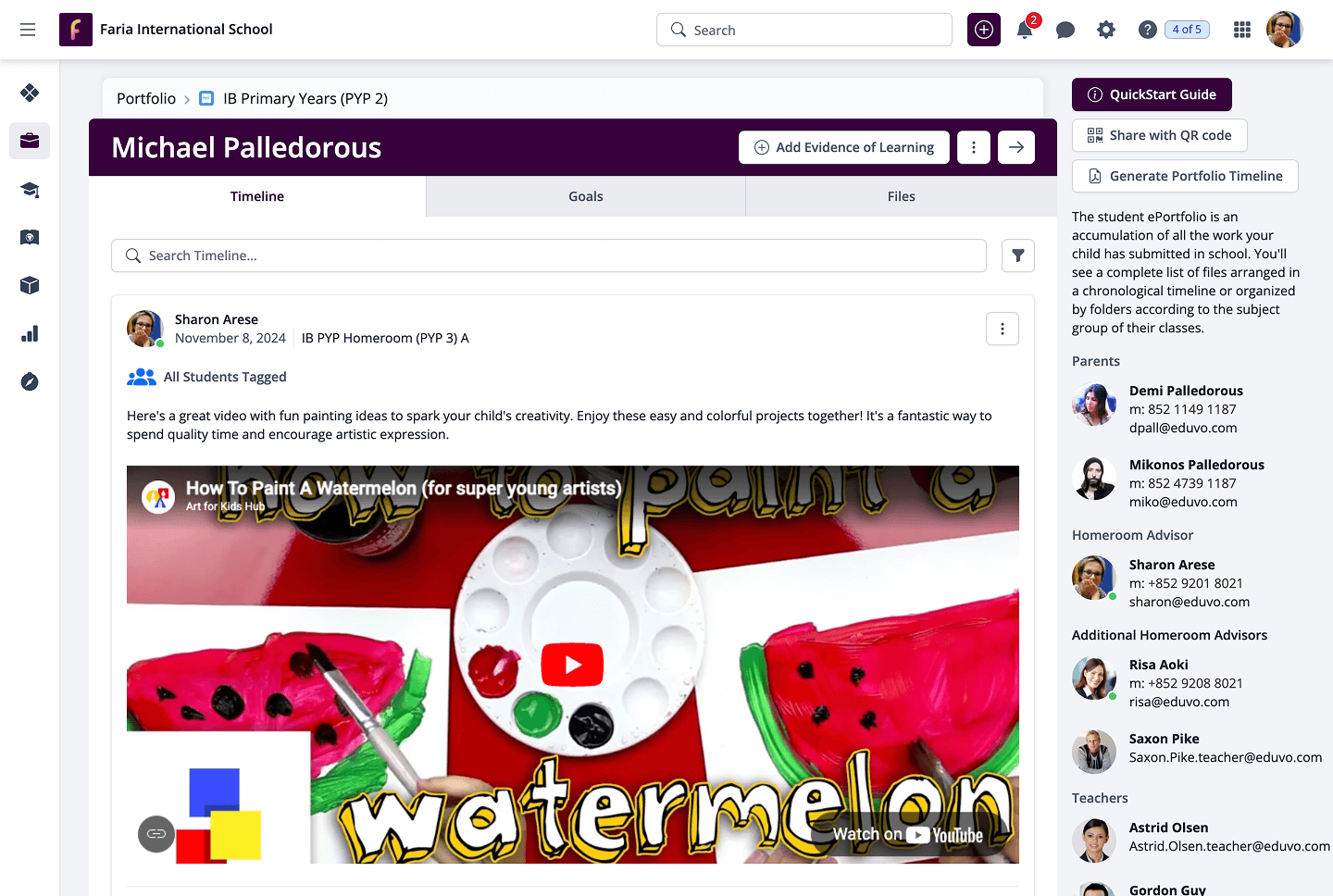Click the Search Timeline input field

coord(549,255)
